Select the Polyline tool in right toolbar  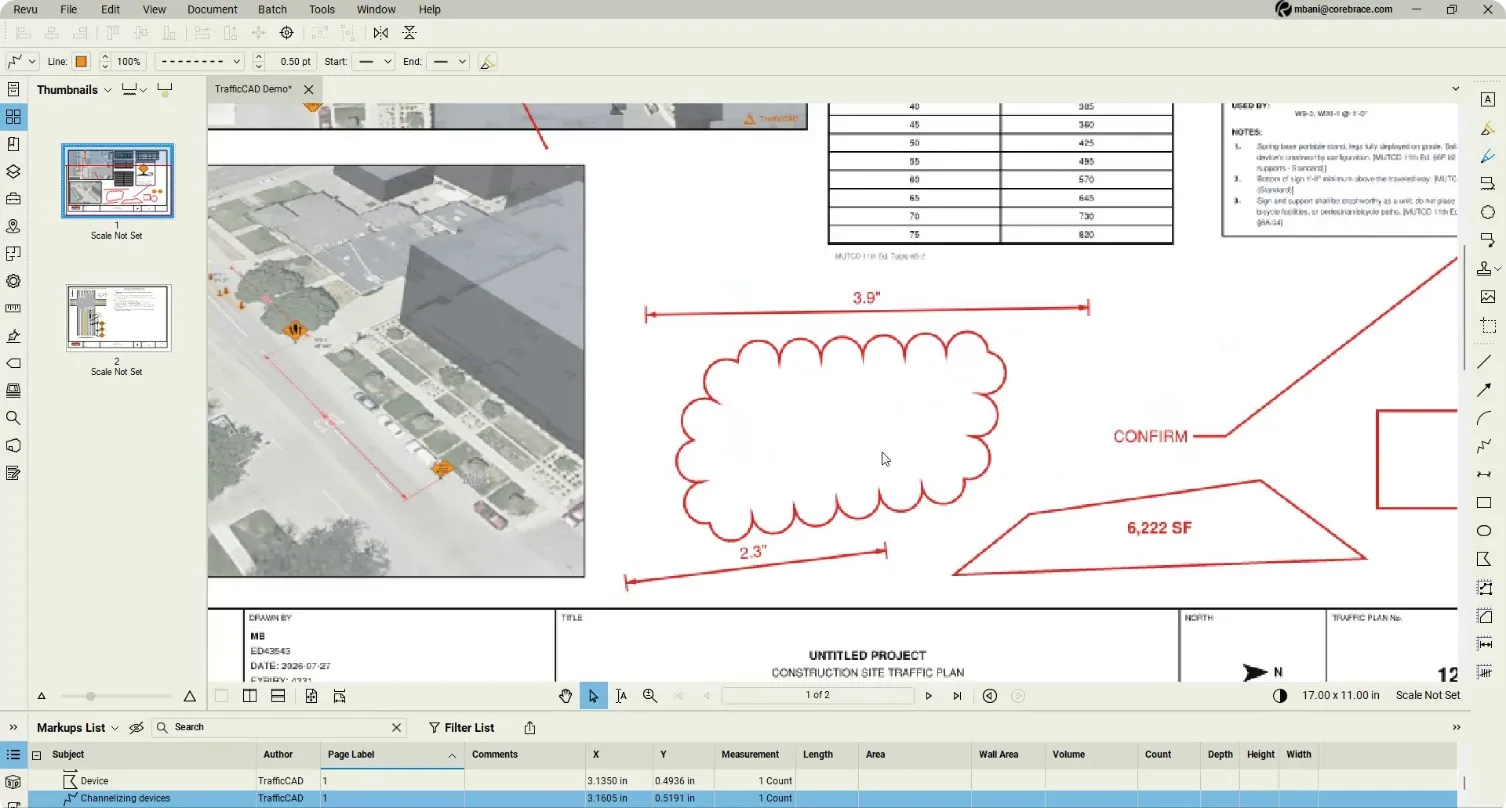[x=1485, y=446]
